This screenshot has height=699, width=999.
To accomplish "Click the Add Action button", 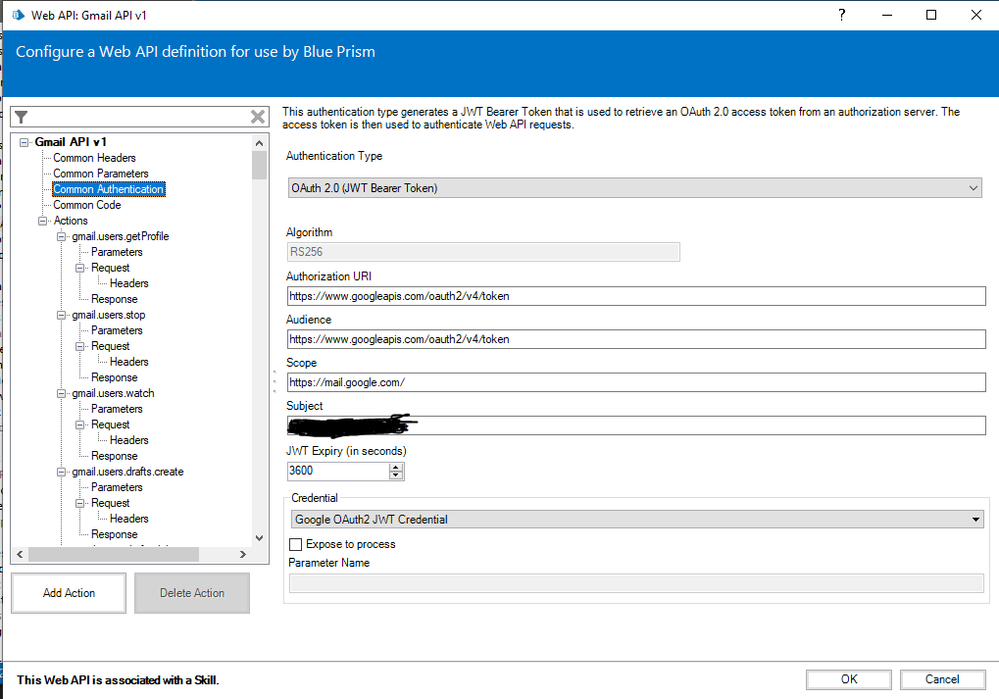I will tap(69, 593).
